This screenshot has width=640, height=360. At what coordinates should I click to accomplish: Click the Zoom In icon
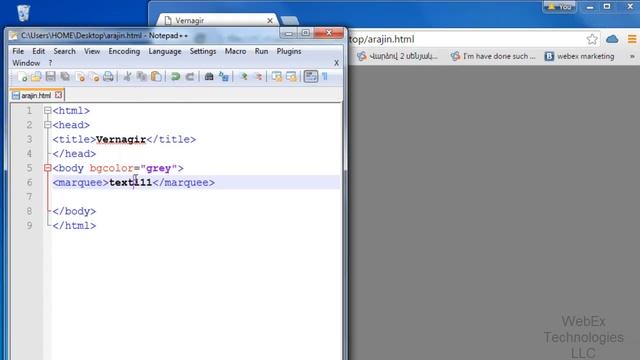coord(244,76)
